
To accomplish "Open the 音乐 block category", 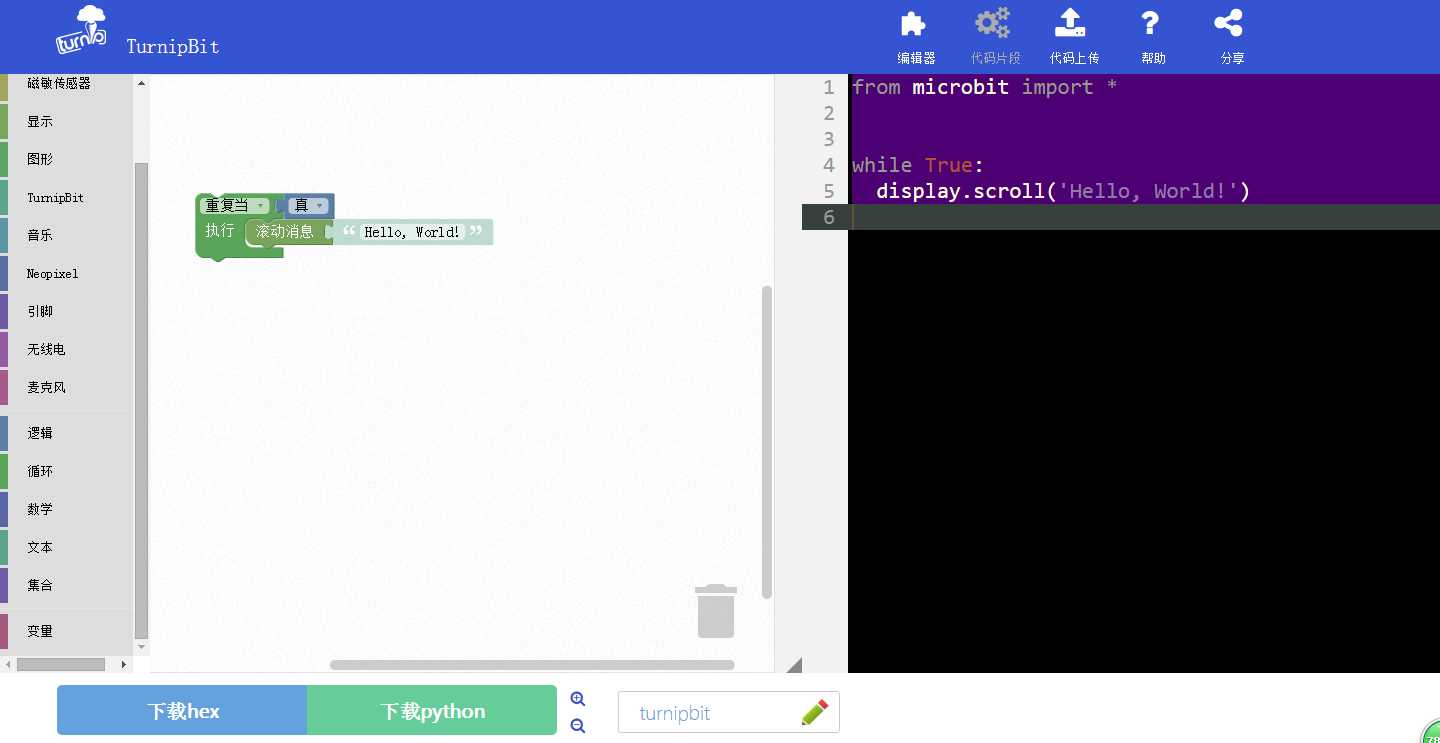I will click(66, 235).
